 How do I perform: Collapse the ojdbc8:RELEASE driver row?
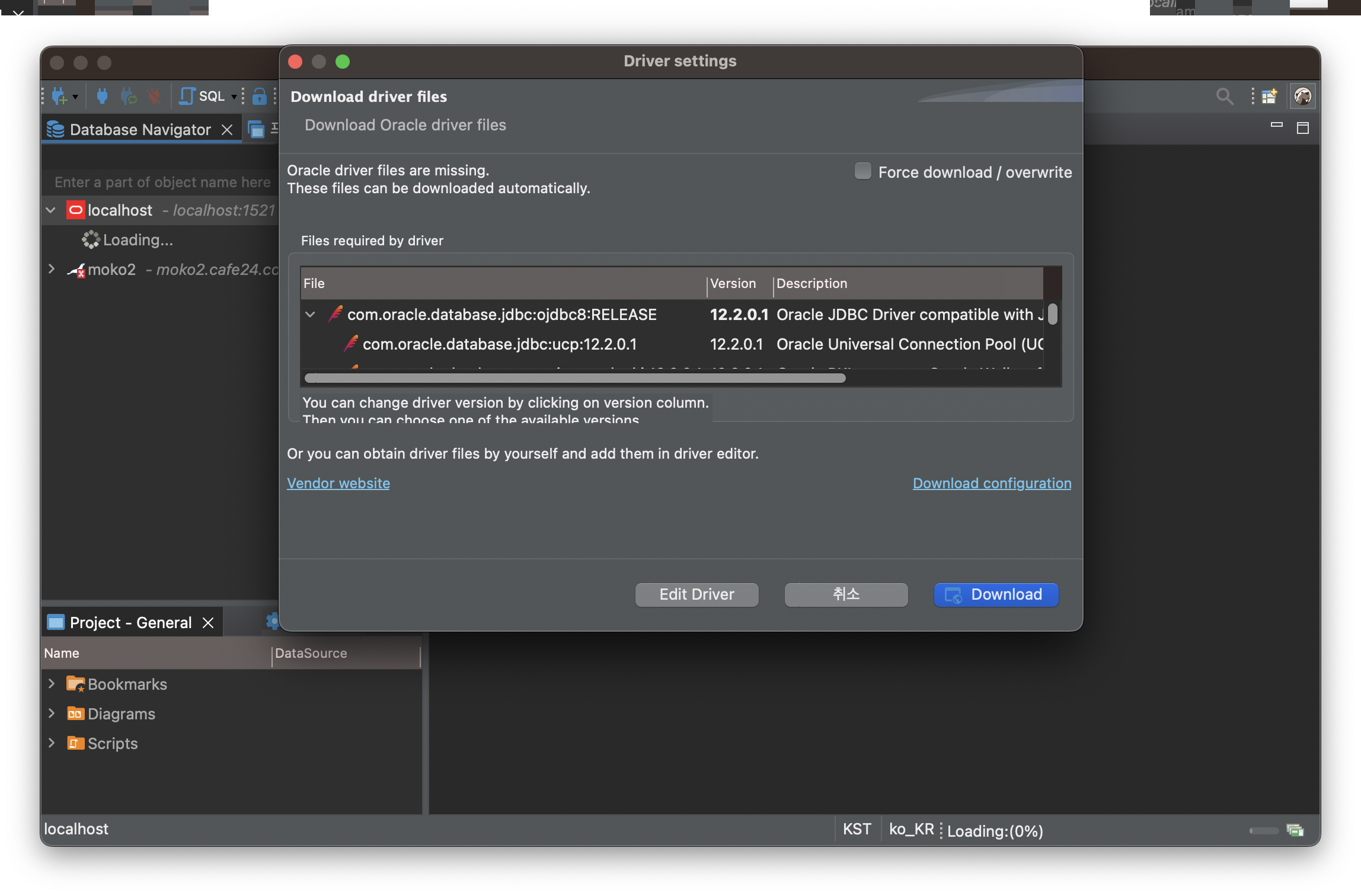tap(310, 315)
